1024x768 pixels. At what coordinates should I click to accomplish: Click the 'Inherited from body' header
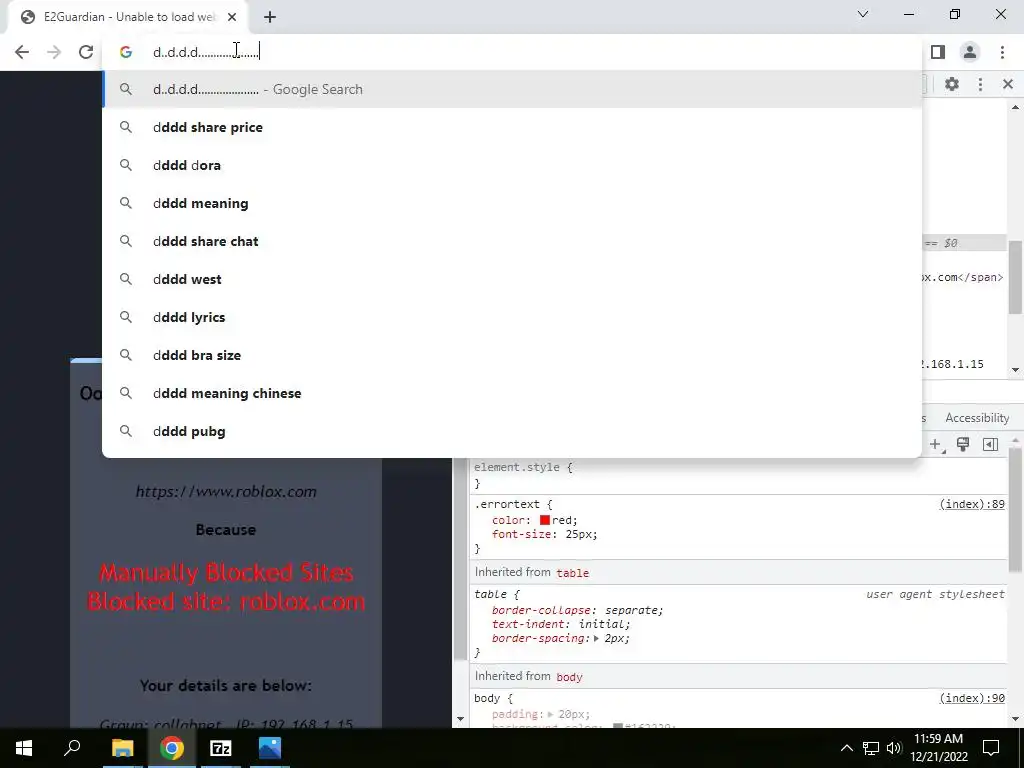[x=528, y=677]
